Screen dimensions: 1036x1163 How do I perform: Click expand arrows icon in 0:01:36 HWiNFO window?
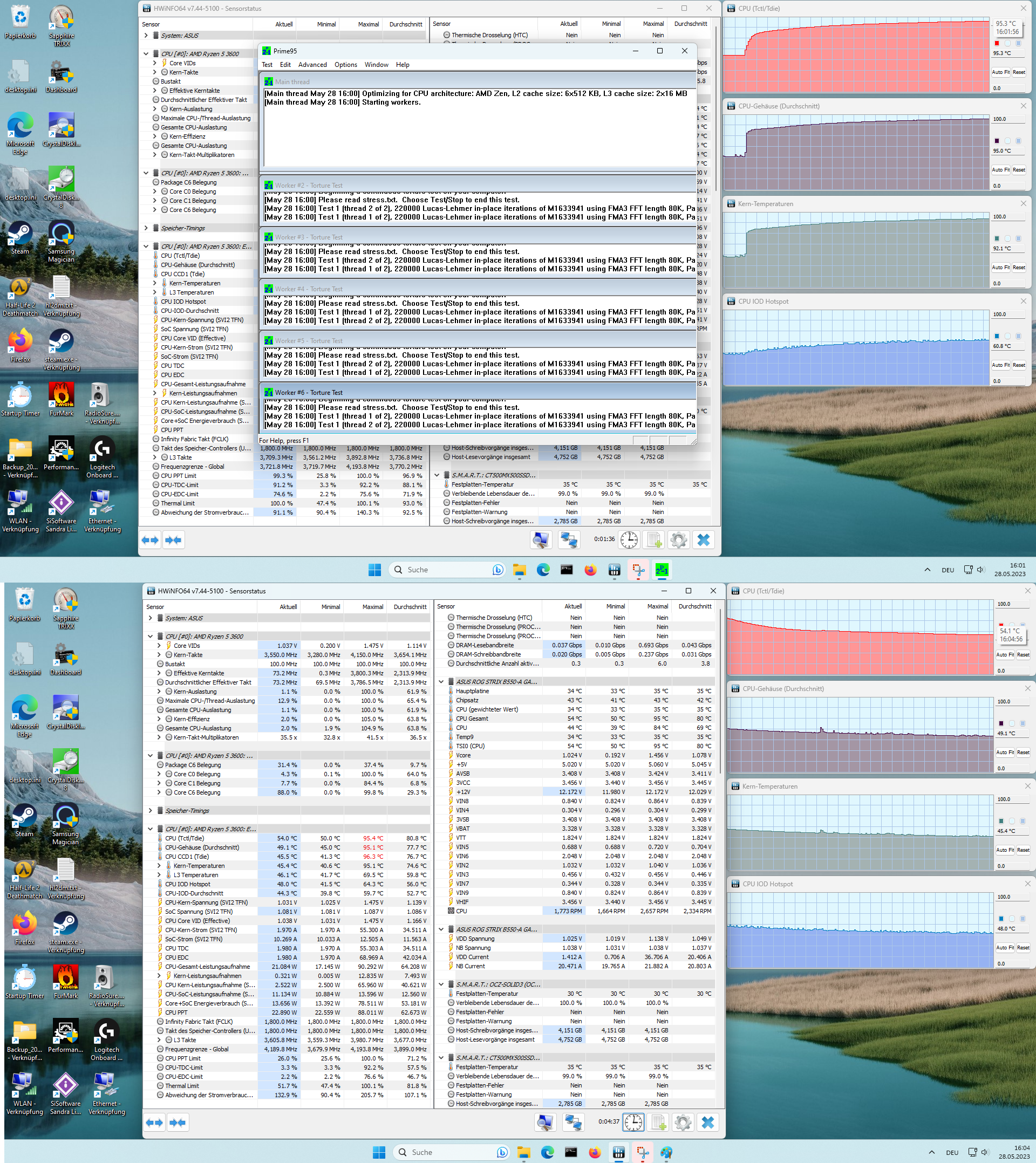click(151, 539)
